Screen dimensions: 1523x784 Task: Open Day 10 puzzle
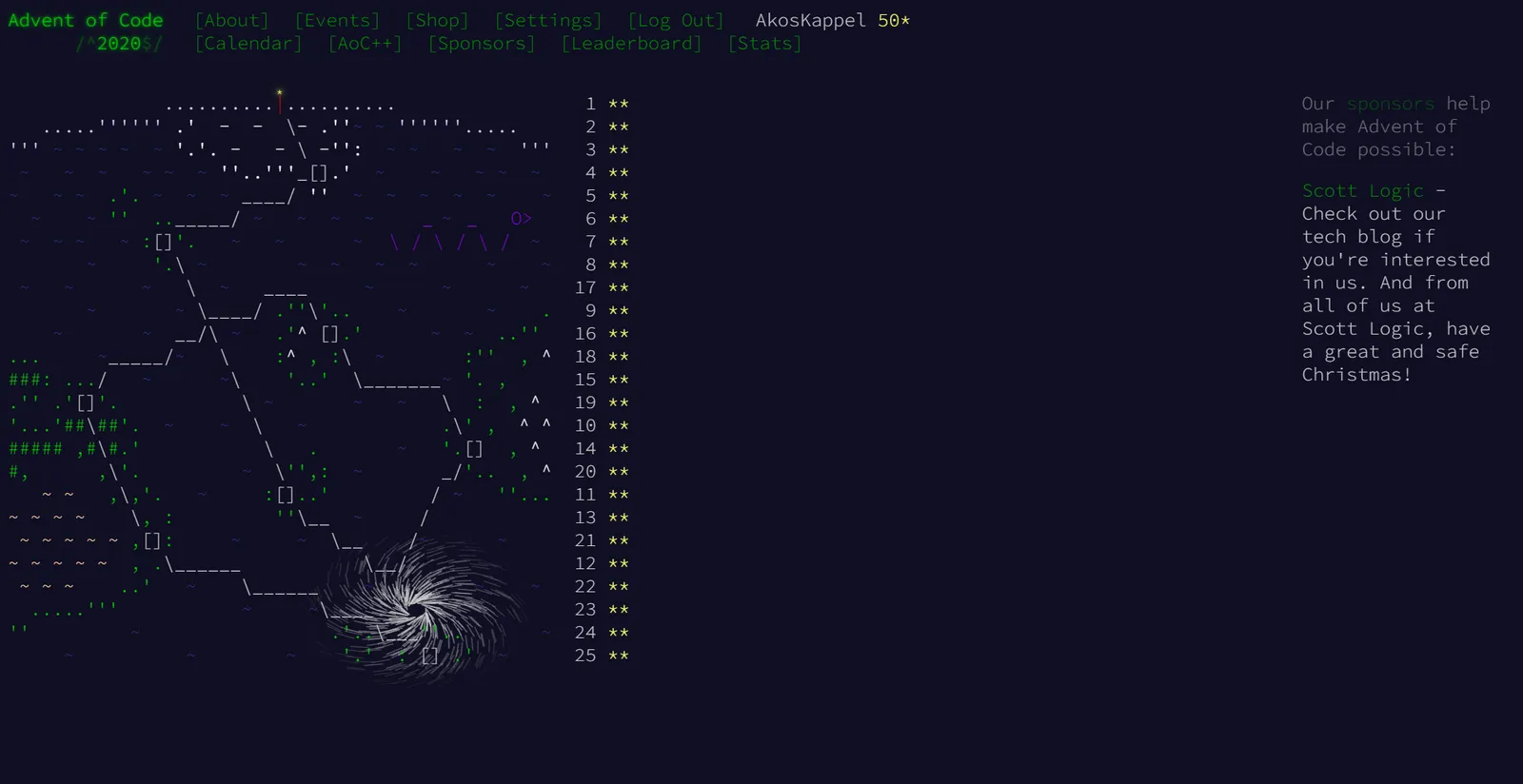pos(319,425)
